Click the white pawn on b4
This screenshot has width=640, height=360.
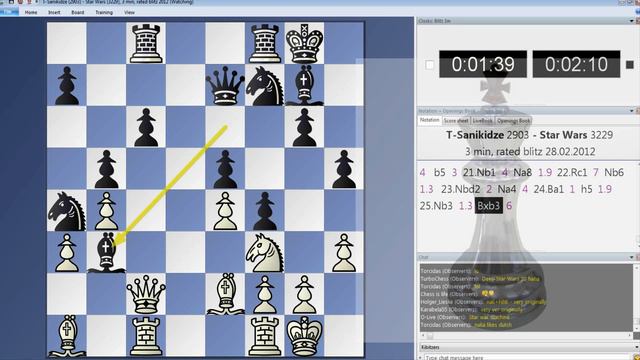[x=106, y=212]
